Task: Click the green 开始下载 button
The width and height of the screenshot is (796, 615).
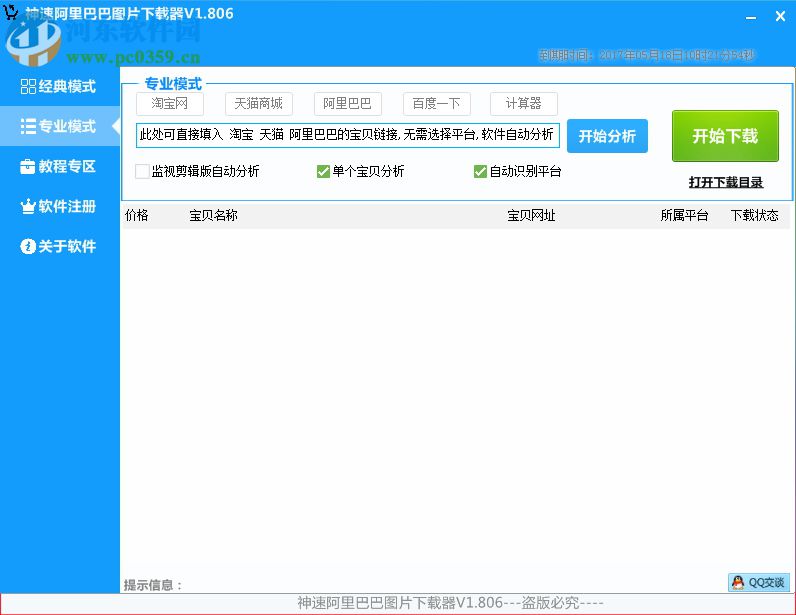Action: [725, 136]
